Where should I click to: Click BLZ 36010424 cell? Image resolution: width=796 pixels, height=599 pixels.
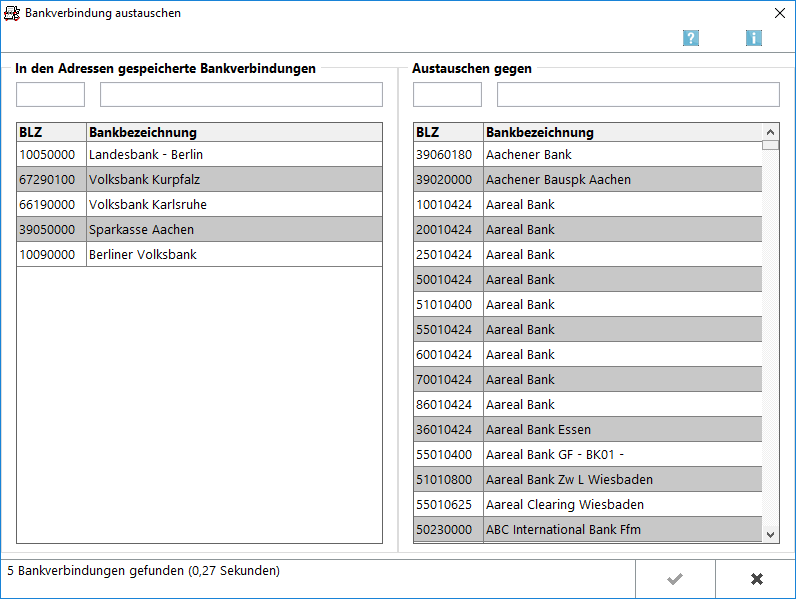pyautogui.click(x=448, y=429)
